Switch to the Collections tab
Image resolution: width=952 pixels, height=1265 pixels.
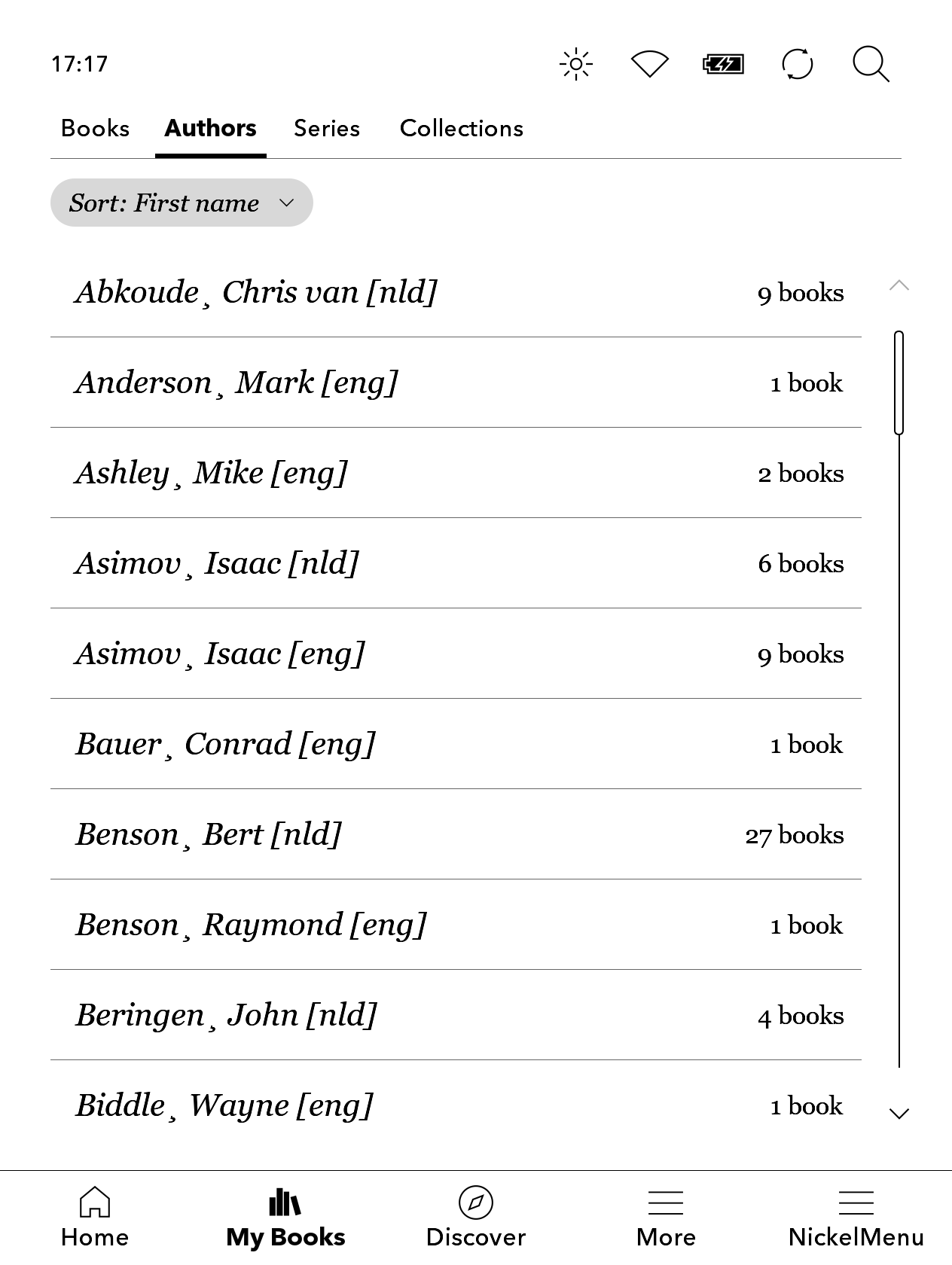461,129
